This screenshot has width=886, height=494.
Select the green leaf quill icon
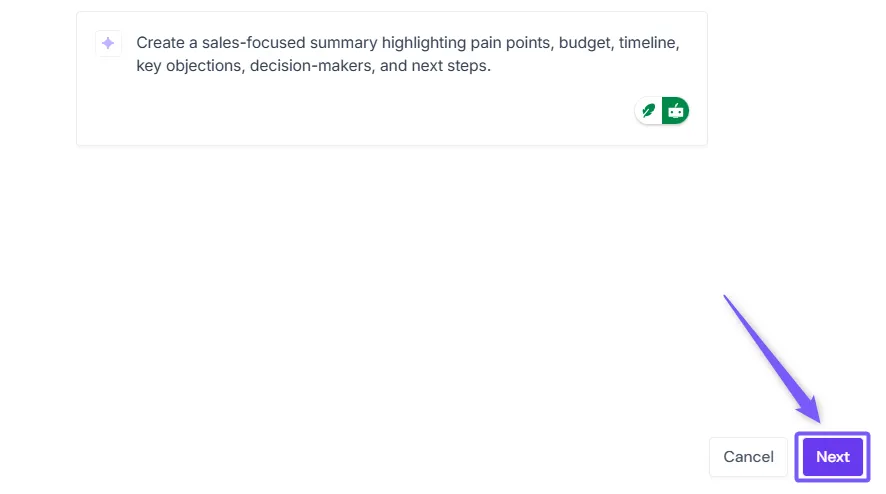649,111
